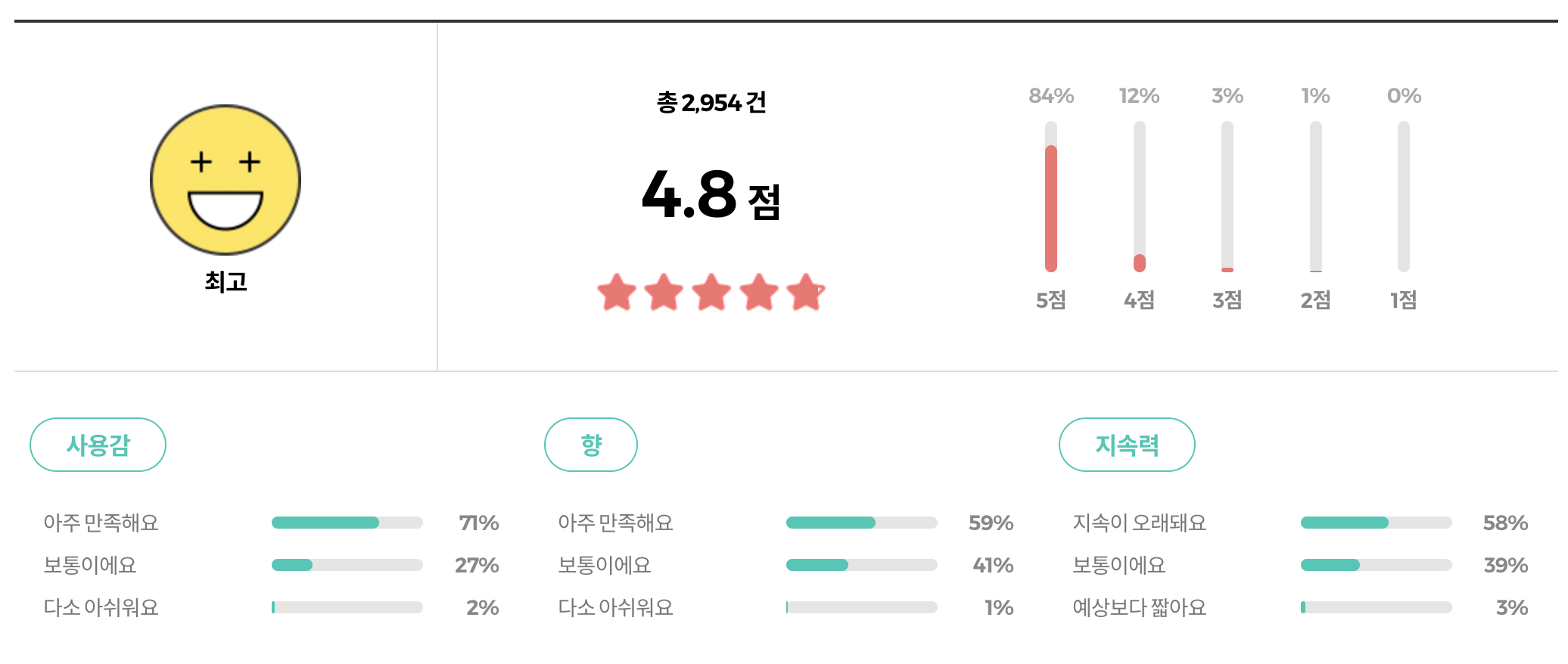Image resolution: width=1568 pixels, height=664 pixels.
Task: Click the 84% label above the 5점 bar
Action: [x=1050, y=95]
